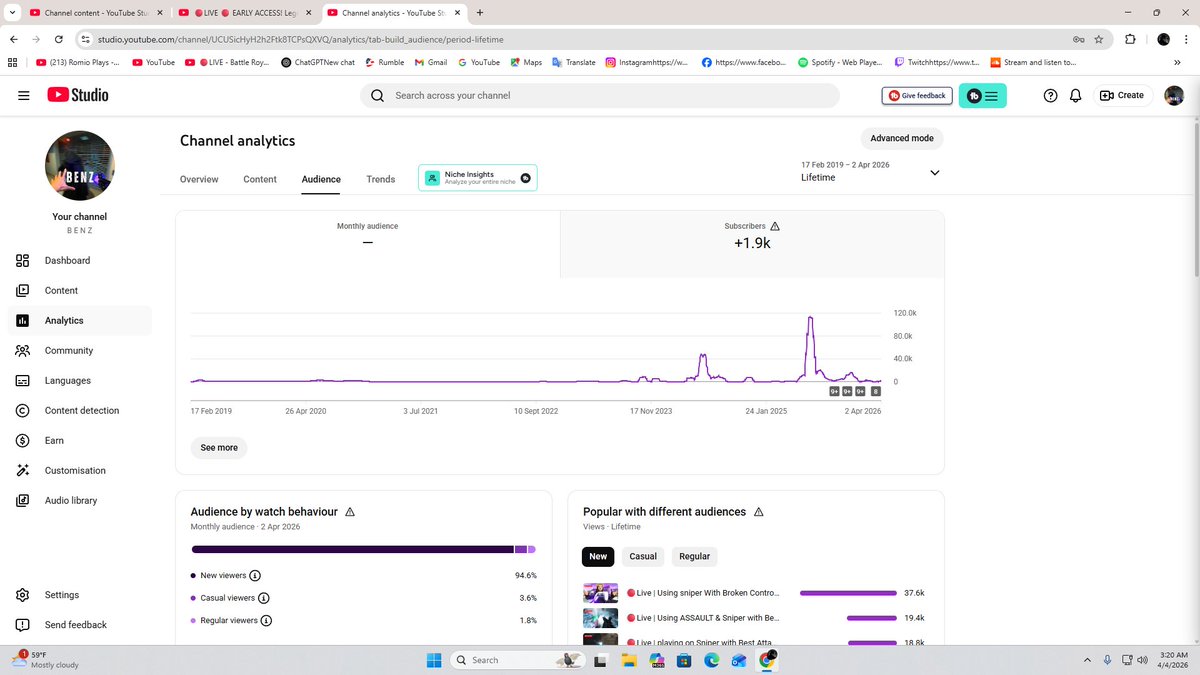
Task: Click info icon beside Regular viewers
Action: tap(267, 620)
